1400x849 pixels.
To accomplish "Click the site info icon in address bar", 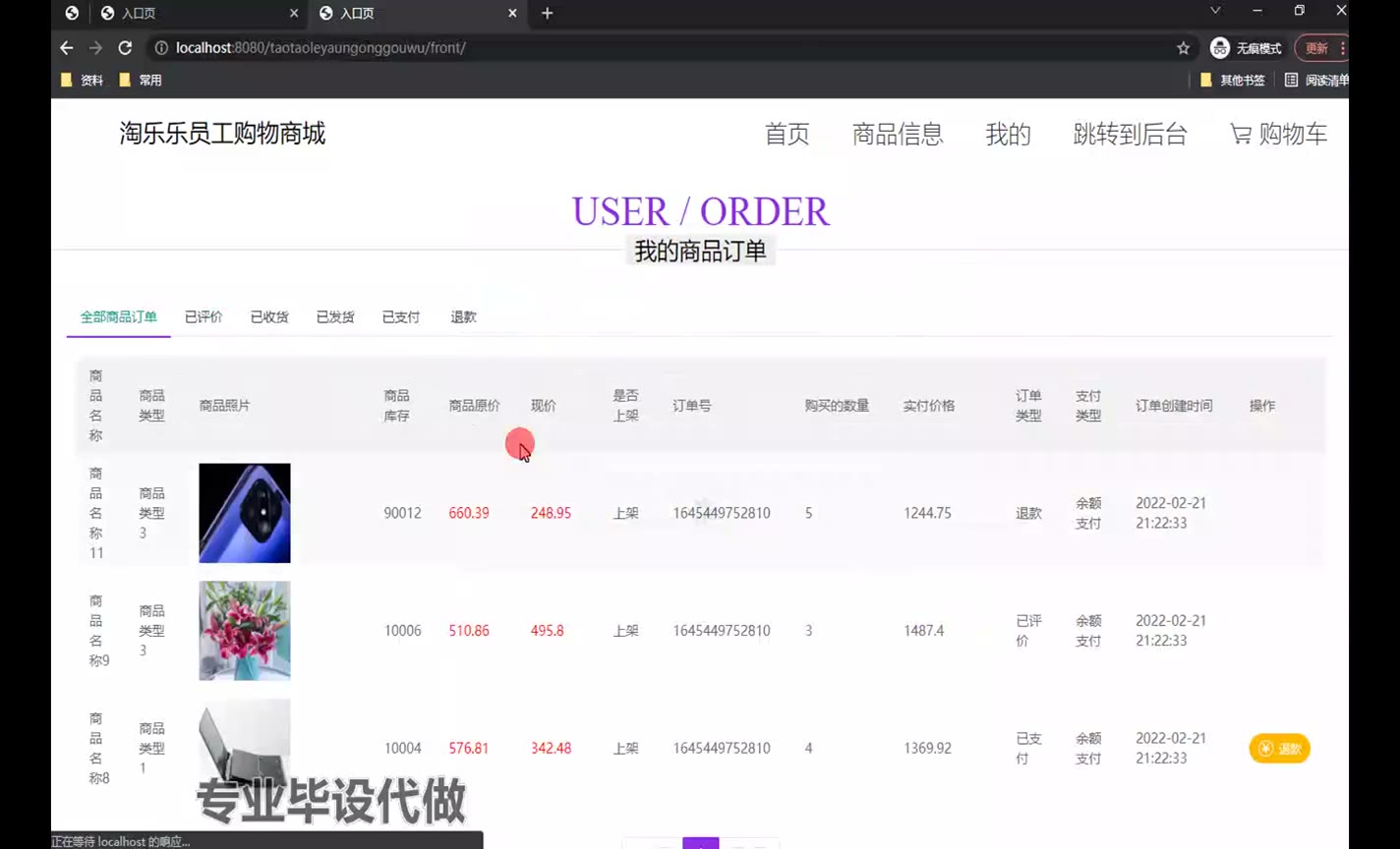I will tap(160, 47).
